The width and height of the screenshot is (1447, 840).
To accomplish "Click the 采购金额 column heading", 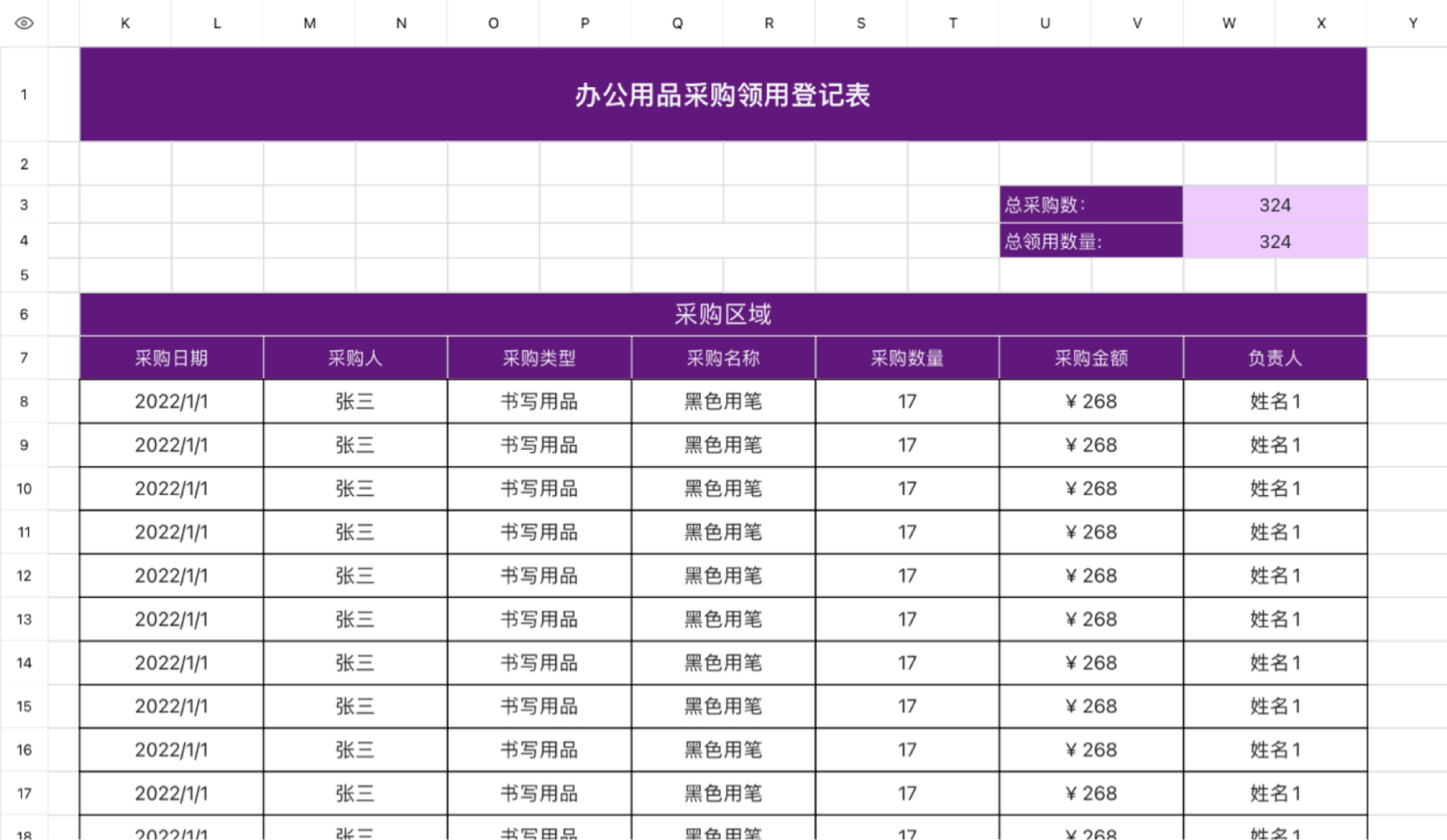I will tap(1091, 357).
